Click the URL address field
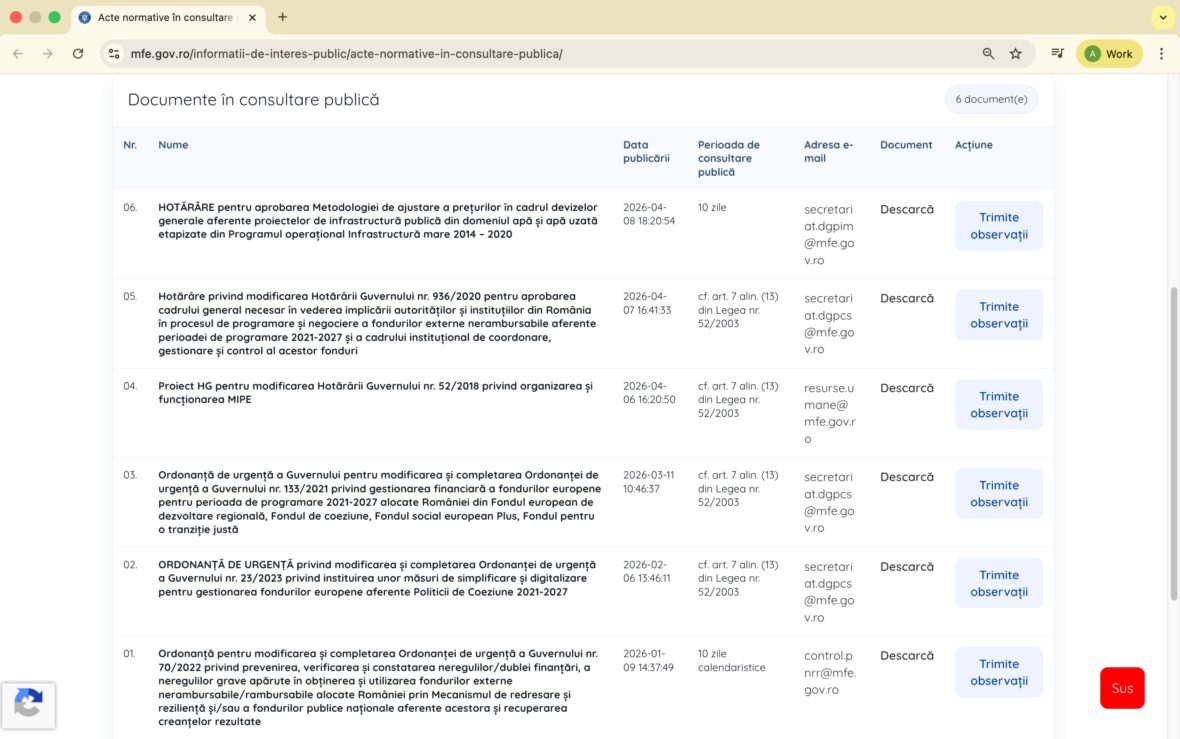This screenshot has height=739, width=1180. [x=540, y=54]
